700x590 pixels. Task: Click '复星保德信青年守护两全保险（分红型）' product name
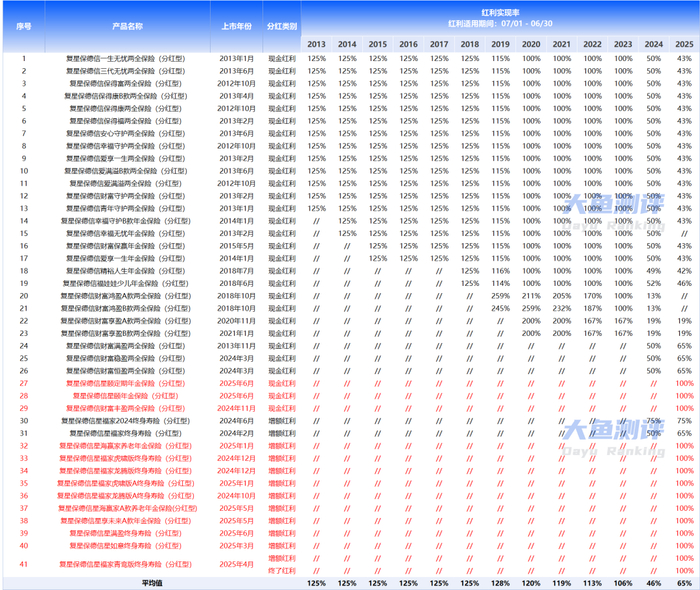[x=125, y=208]
